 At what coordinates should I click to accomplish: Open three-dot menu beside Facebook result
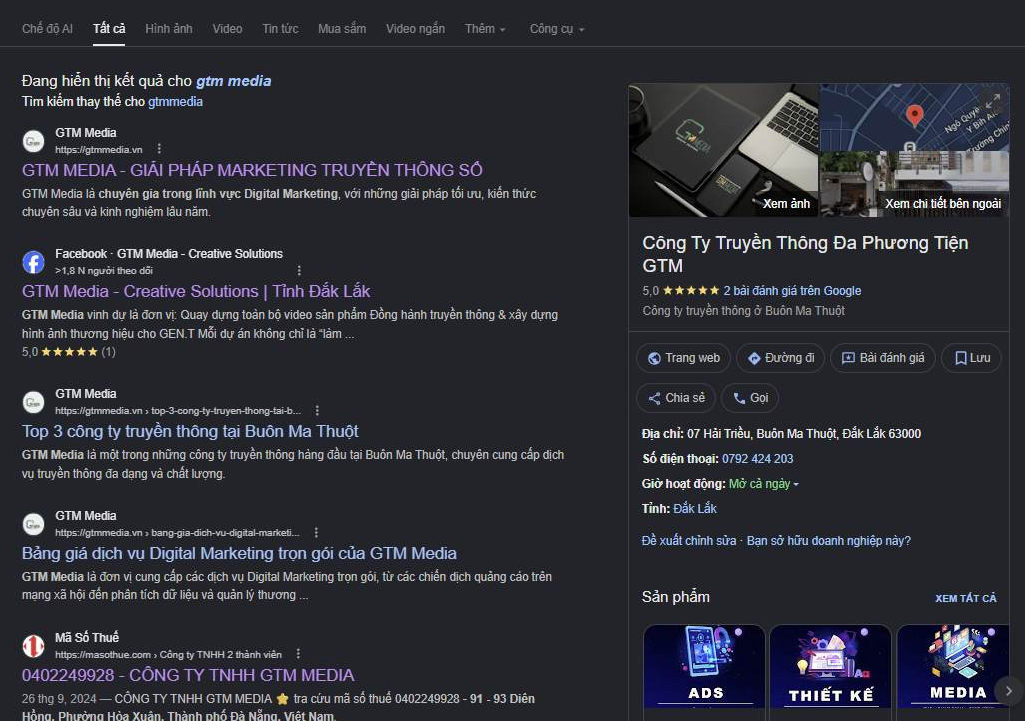pyautogui.click(x=299, y=270)
